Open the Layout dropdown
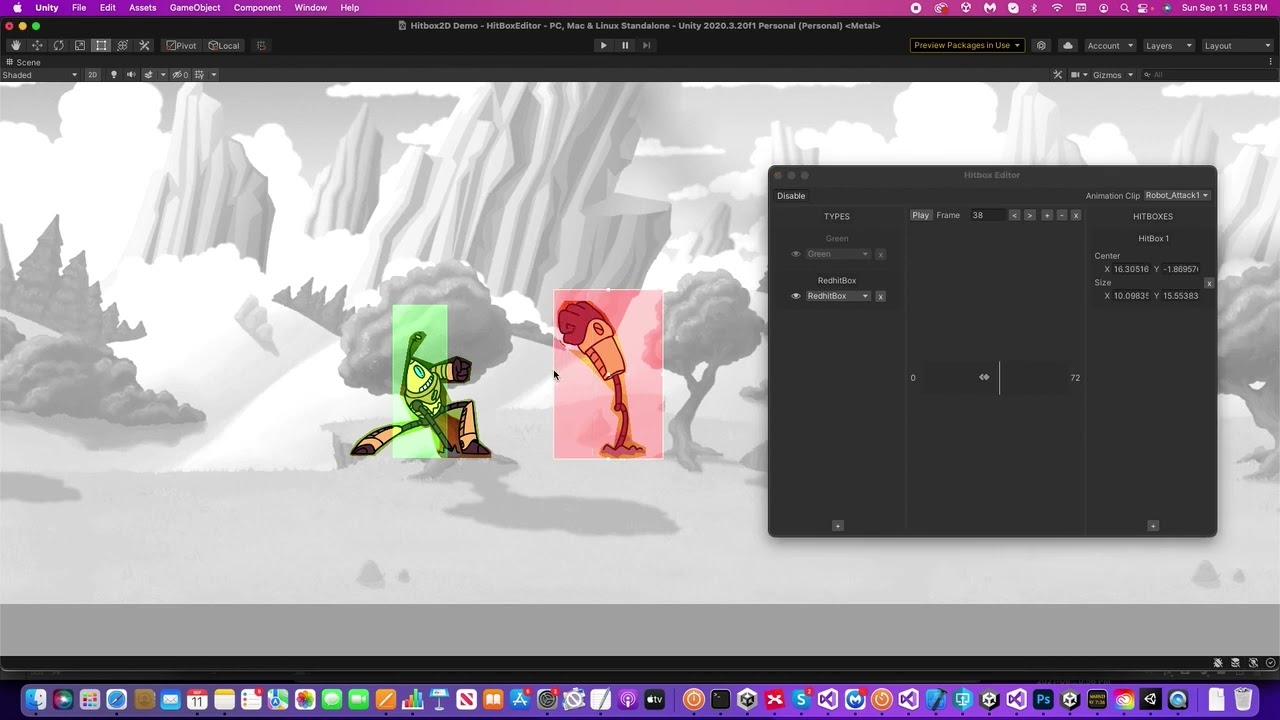Screen dimensions: 1280x720 coord(1237,45)
